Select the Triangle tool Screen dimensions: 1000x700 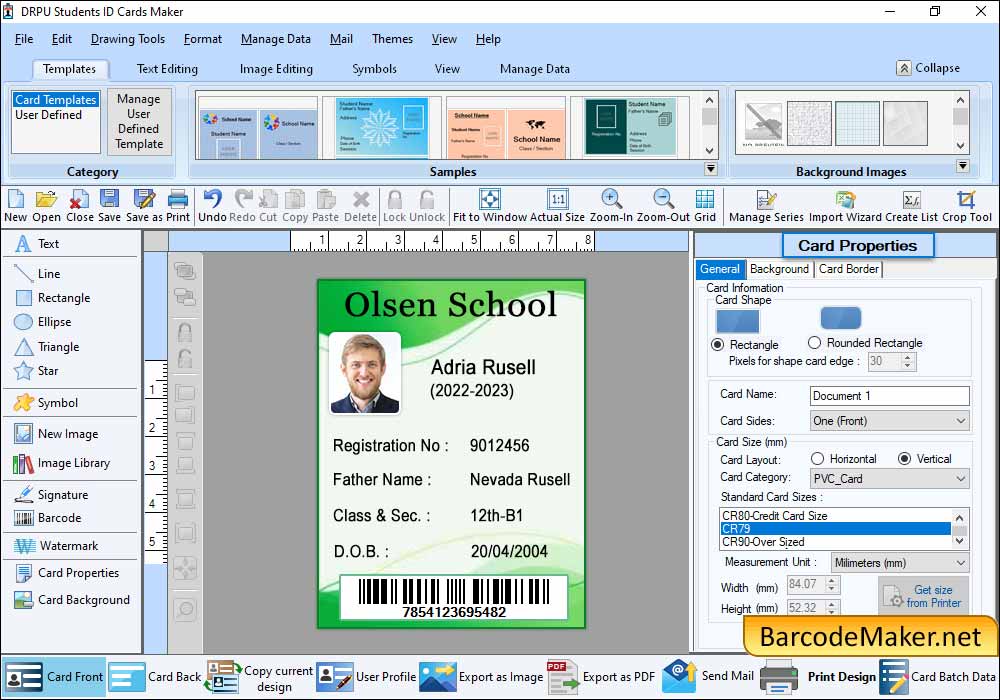click(x=47, y=347)
